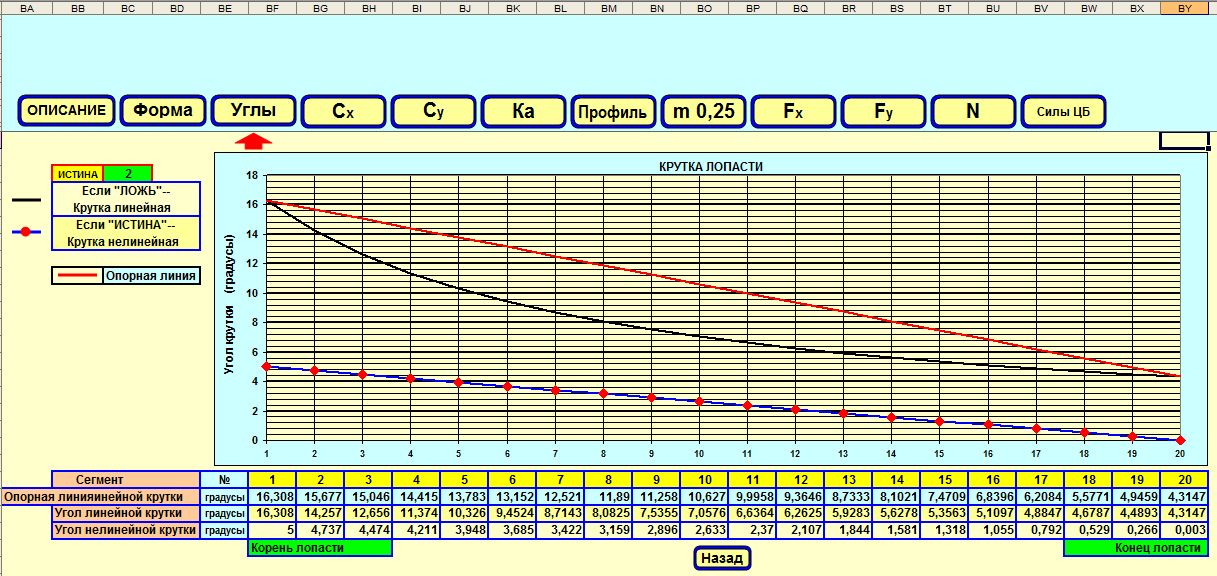
Task: Click the m 0,25 button
Action: 704,112
